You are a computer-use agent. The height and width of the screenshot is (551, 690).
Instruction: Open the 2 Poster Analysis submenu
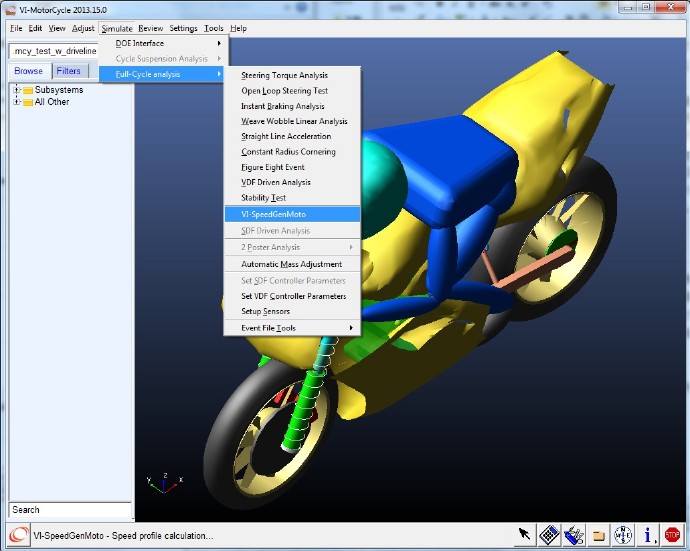coord(292,247)
